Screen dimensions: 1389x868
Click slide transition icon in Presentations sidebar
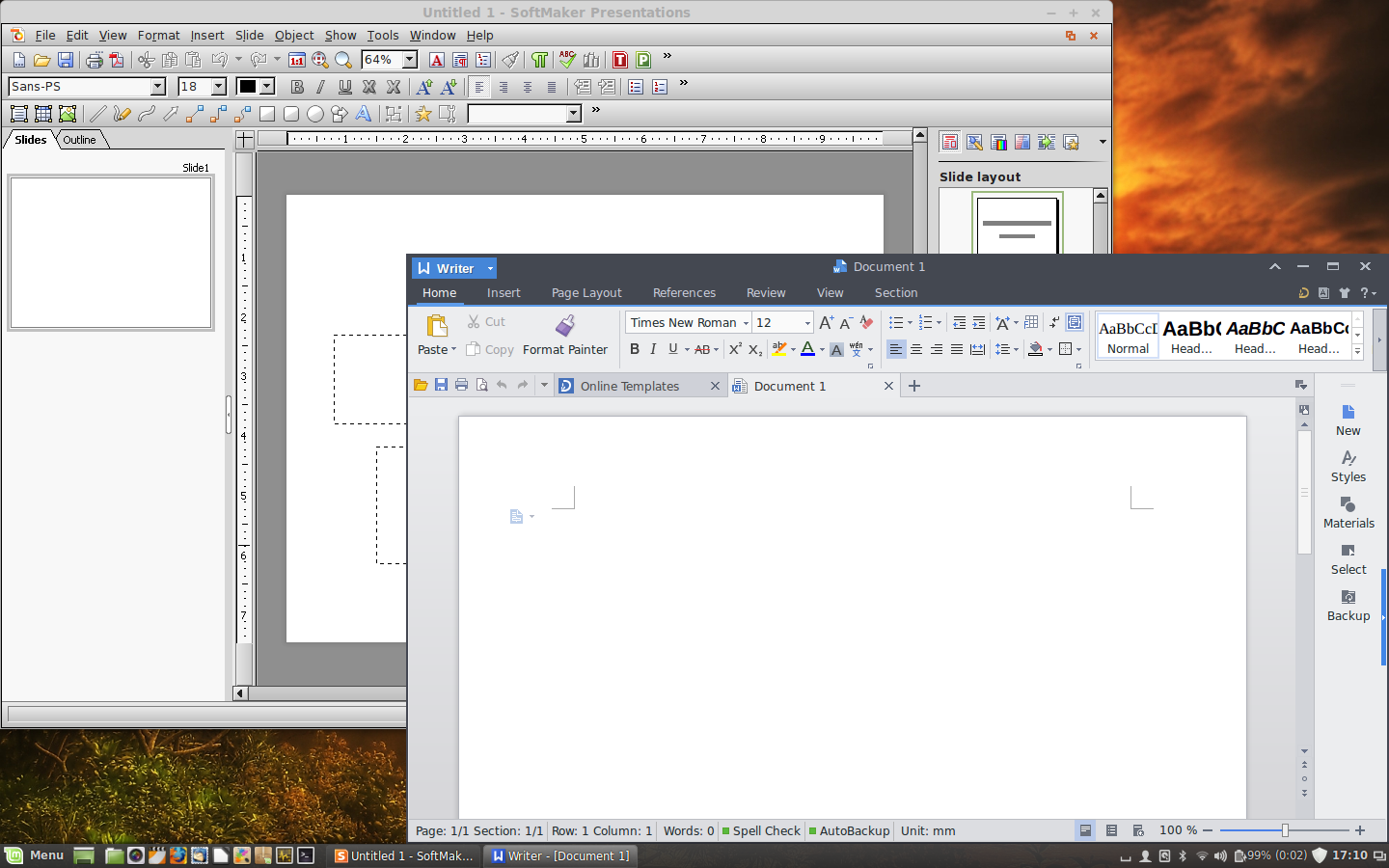tap(1047, 143)
